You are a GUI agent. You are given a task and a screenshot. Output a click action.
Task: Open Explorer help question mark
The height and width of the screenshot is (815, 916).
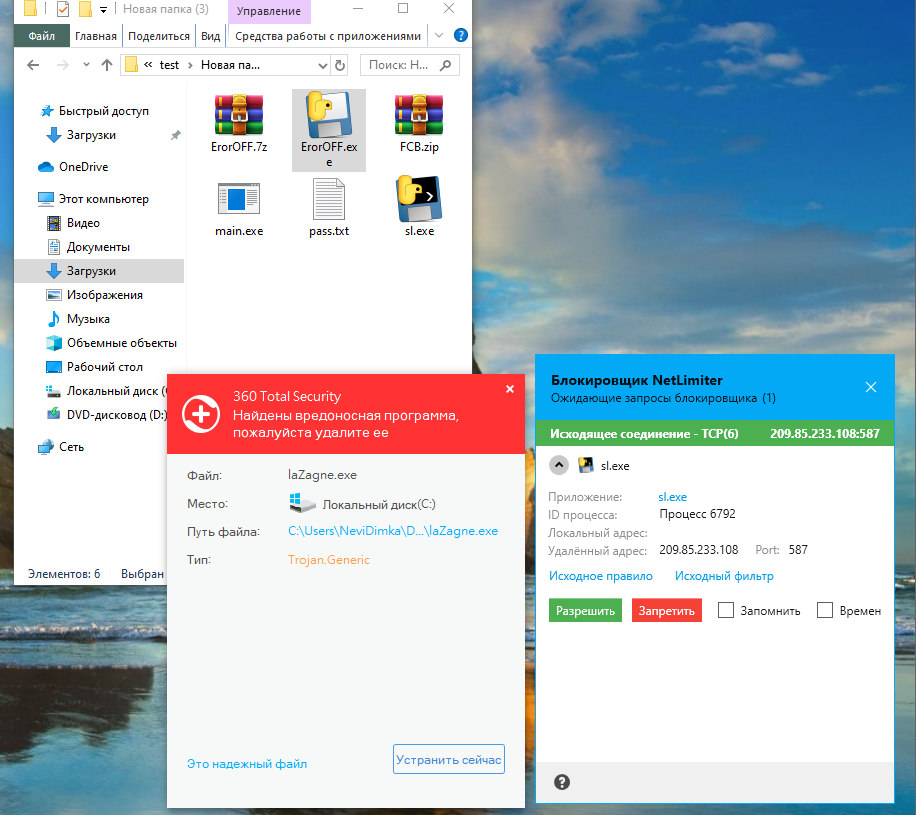pyautogui.click(x=460, y=36)
